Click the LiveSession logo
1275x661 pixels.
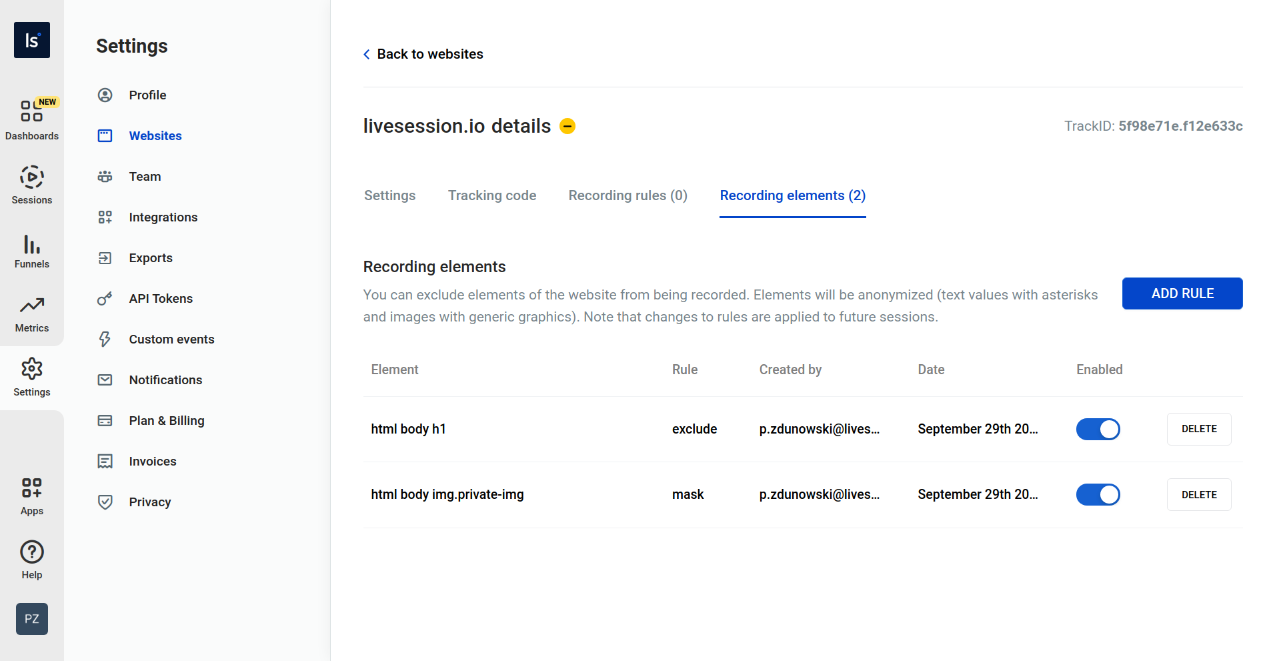pos(31,40)
